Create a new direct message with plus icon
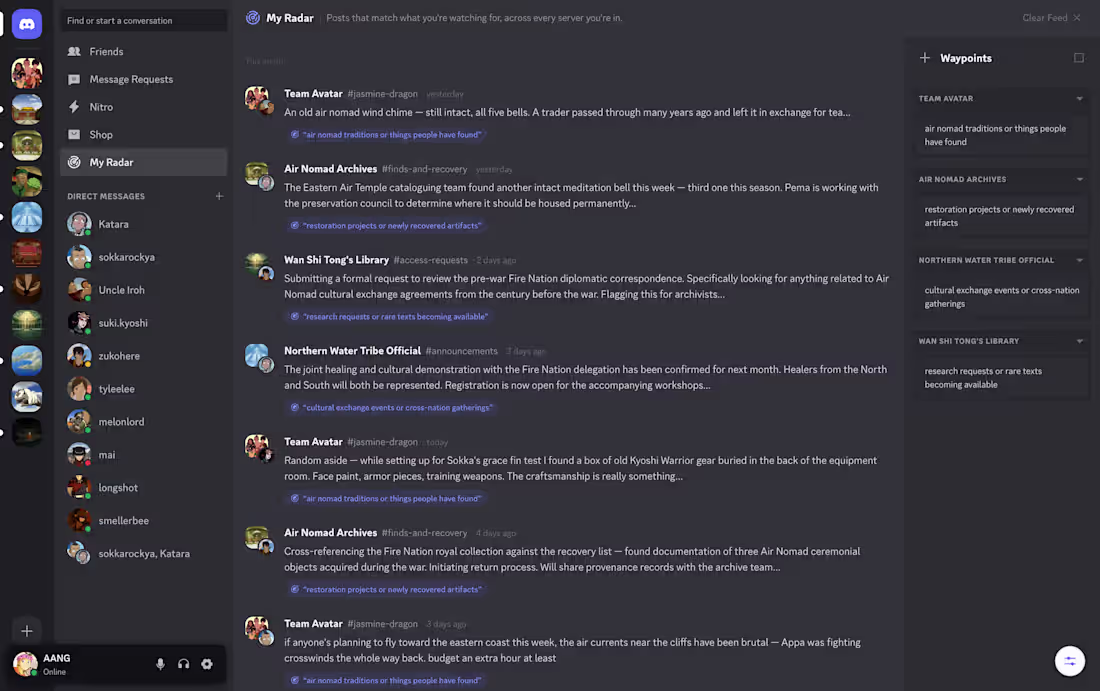 click(x=220, y=196)
